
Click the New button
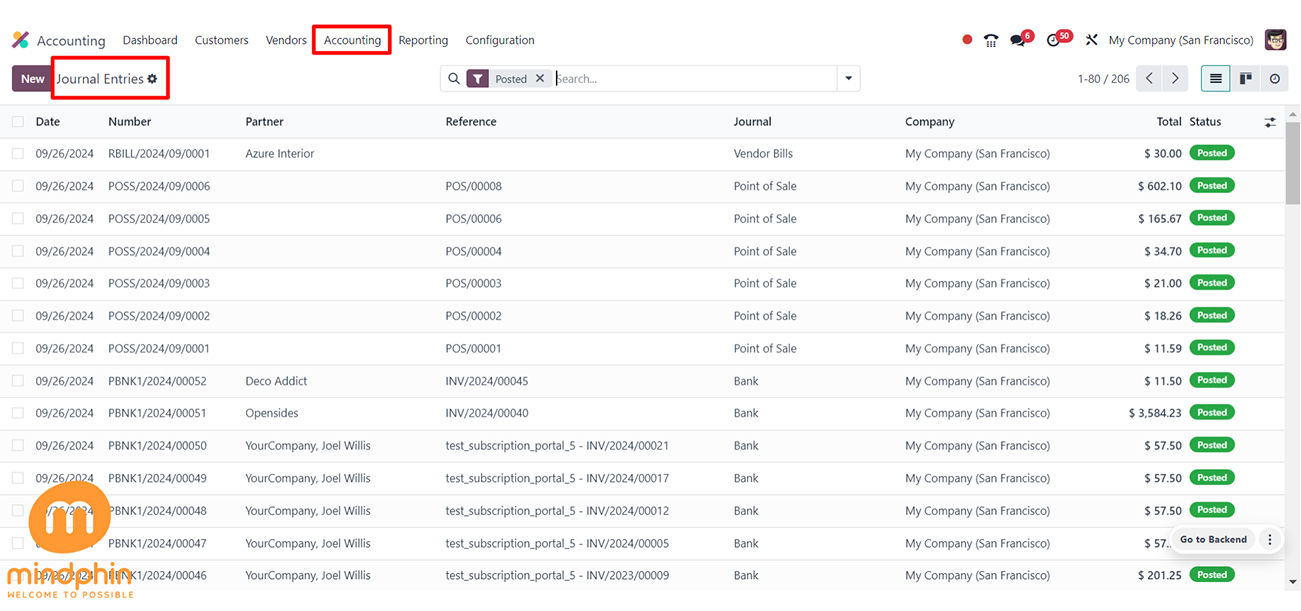click(32, 79)
